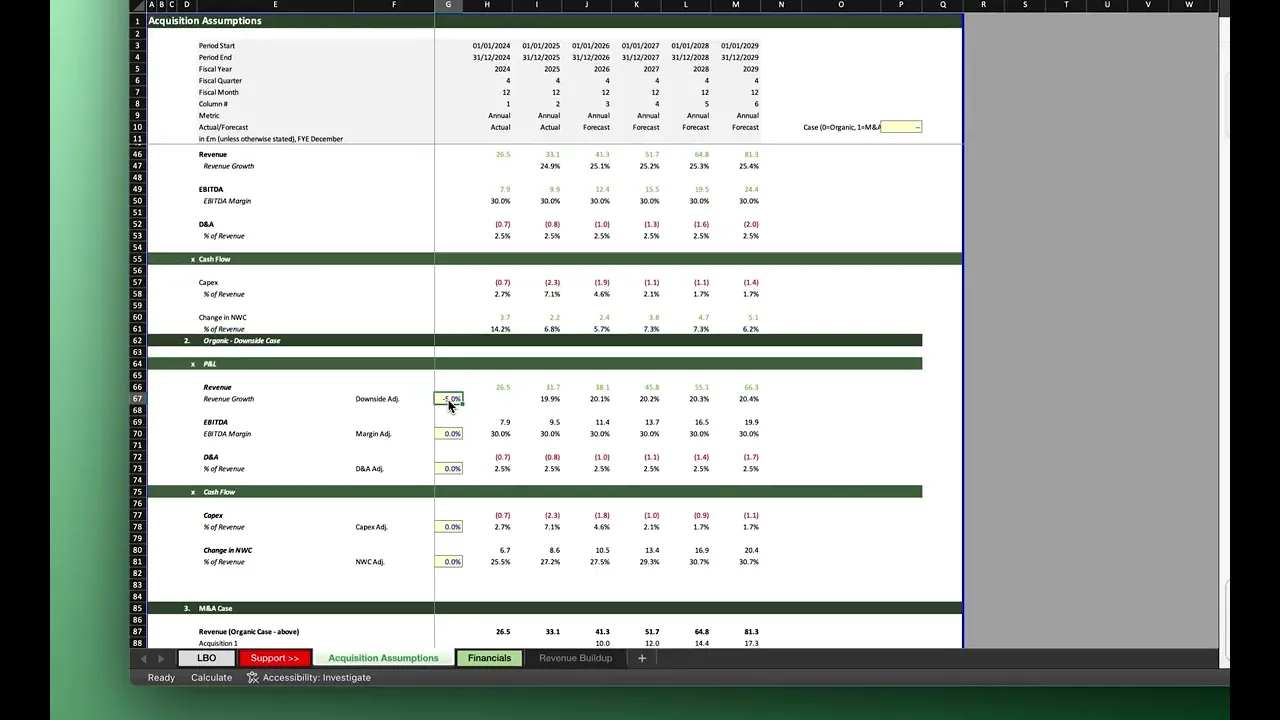Viewport: 1280px width, 720px height.
Task: Click the Organic - Downside Case section header
Action: (x=241, y=341)
